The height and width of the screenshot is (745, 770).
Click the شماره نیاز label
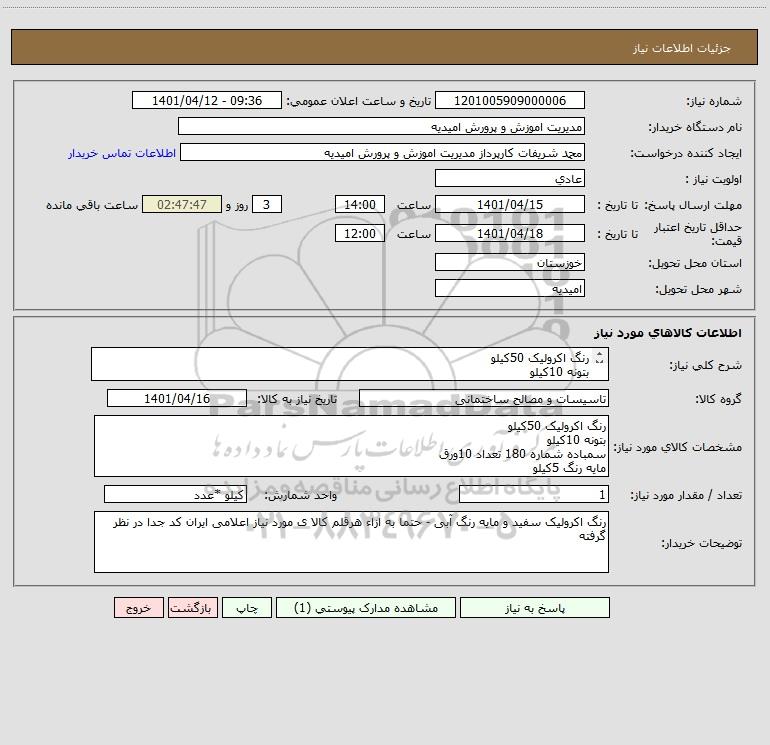coord(714,102)
